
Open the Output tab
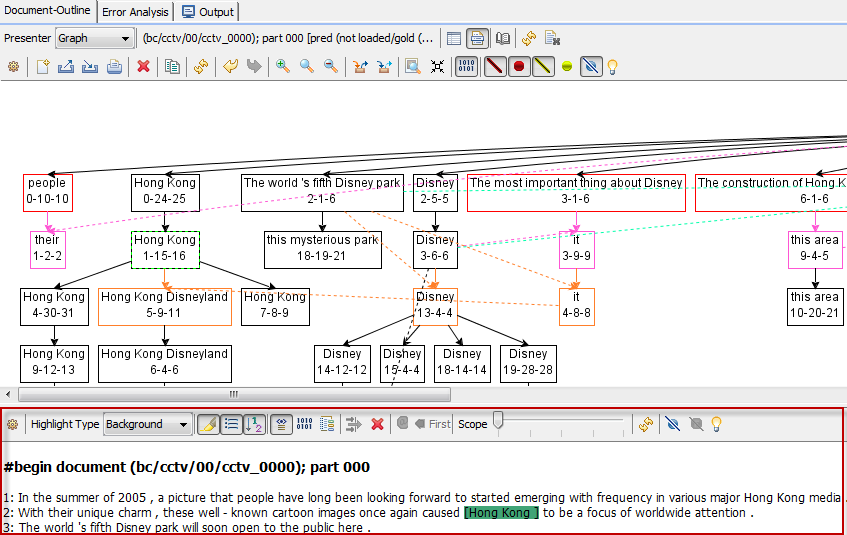coord(208,12)
